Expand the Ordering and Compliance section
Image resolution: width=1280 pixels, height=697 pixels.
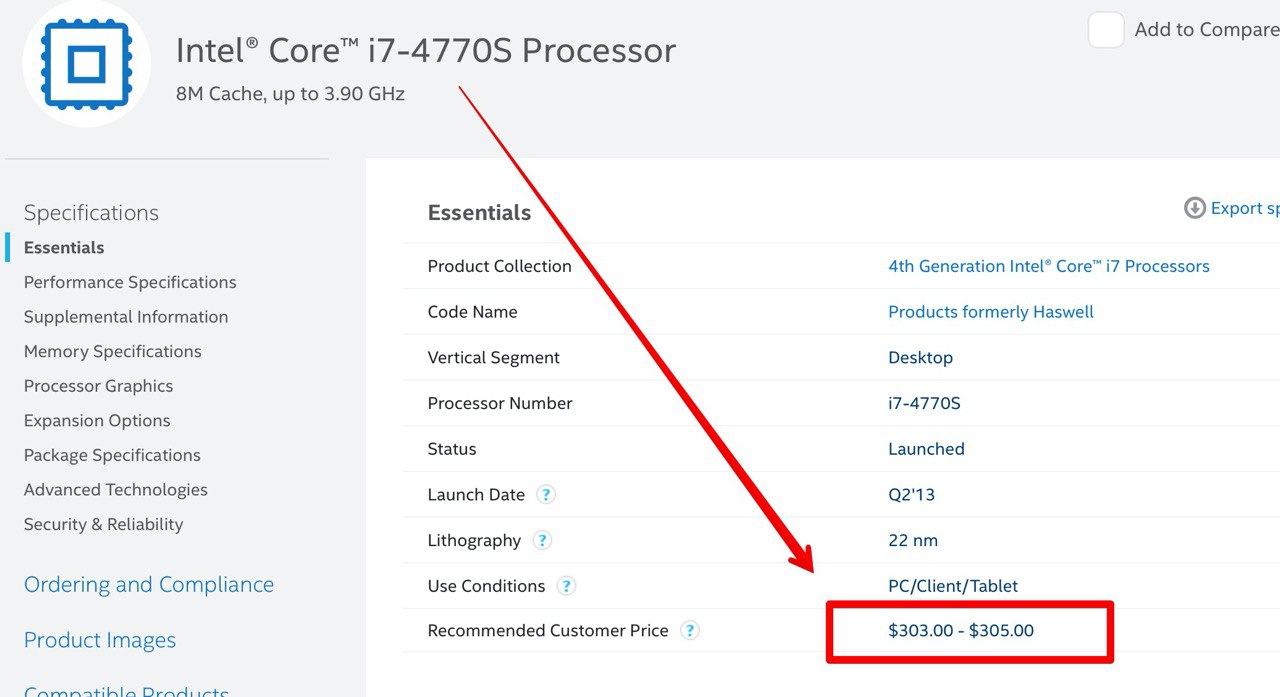[x=149, y=585]
